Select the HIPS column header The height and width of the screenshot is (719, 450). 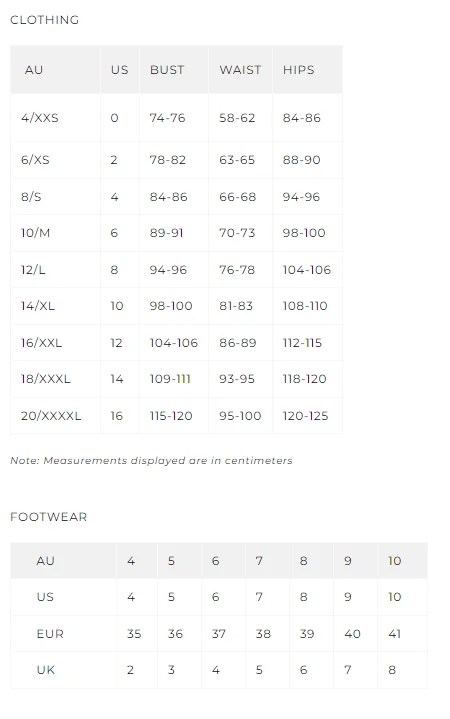coord(299,70)
